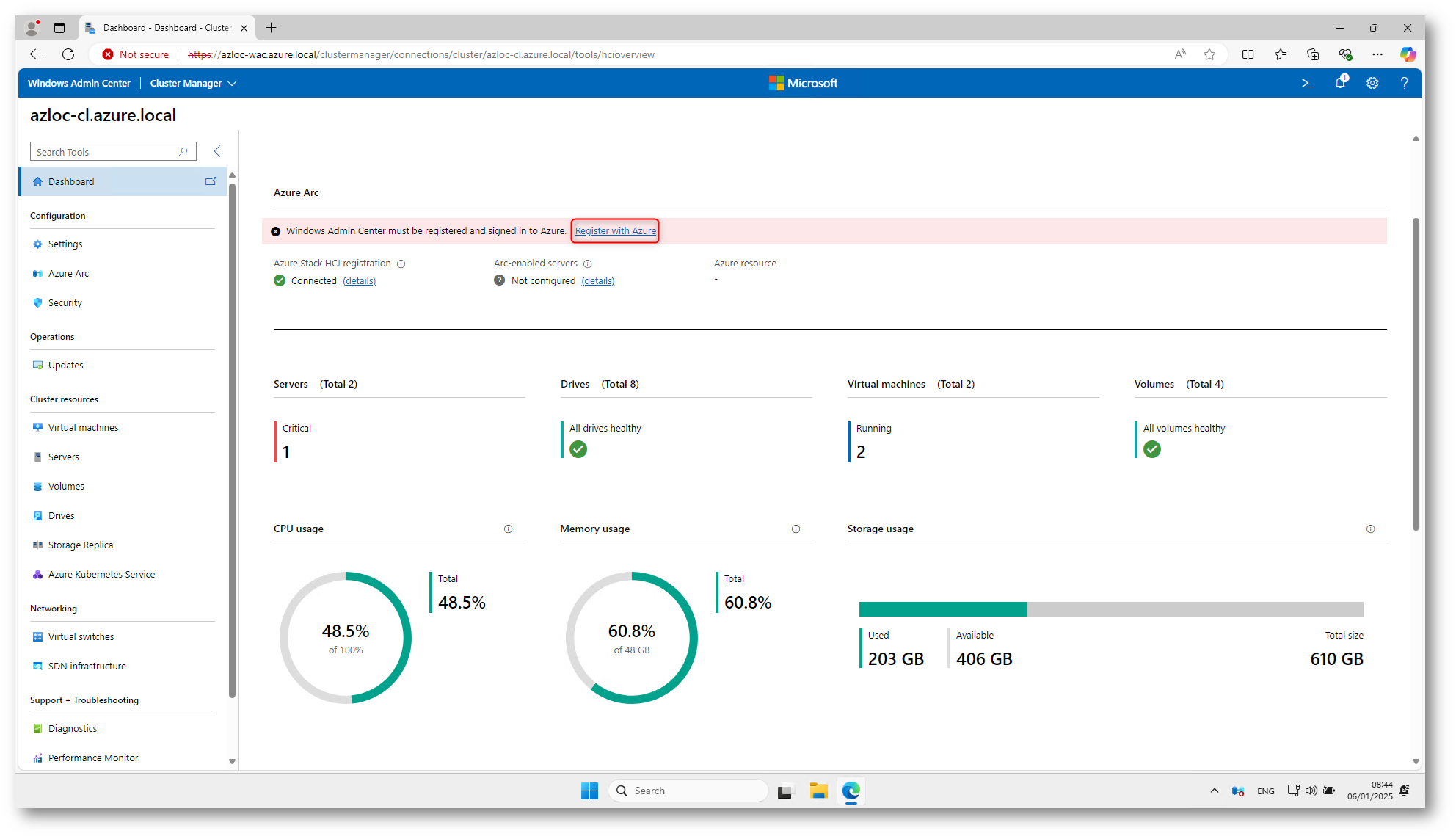Click the sidebar scroll down arrow
The image size is (1456, 839).
(x=232, y=761)
